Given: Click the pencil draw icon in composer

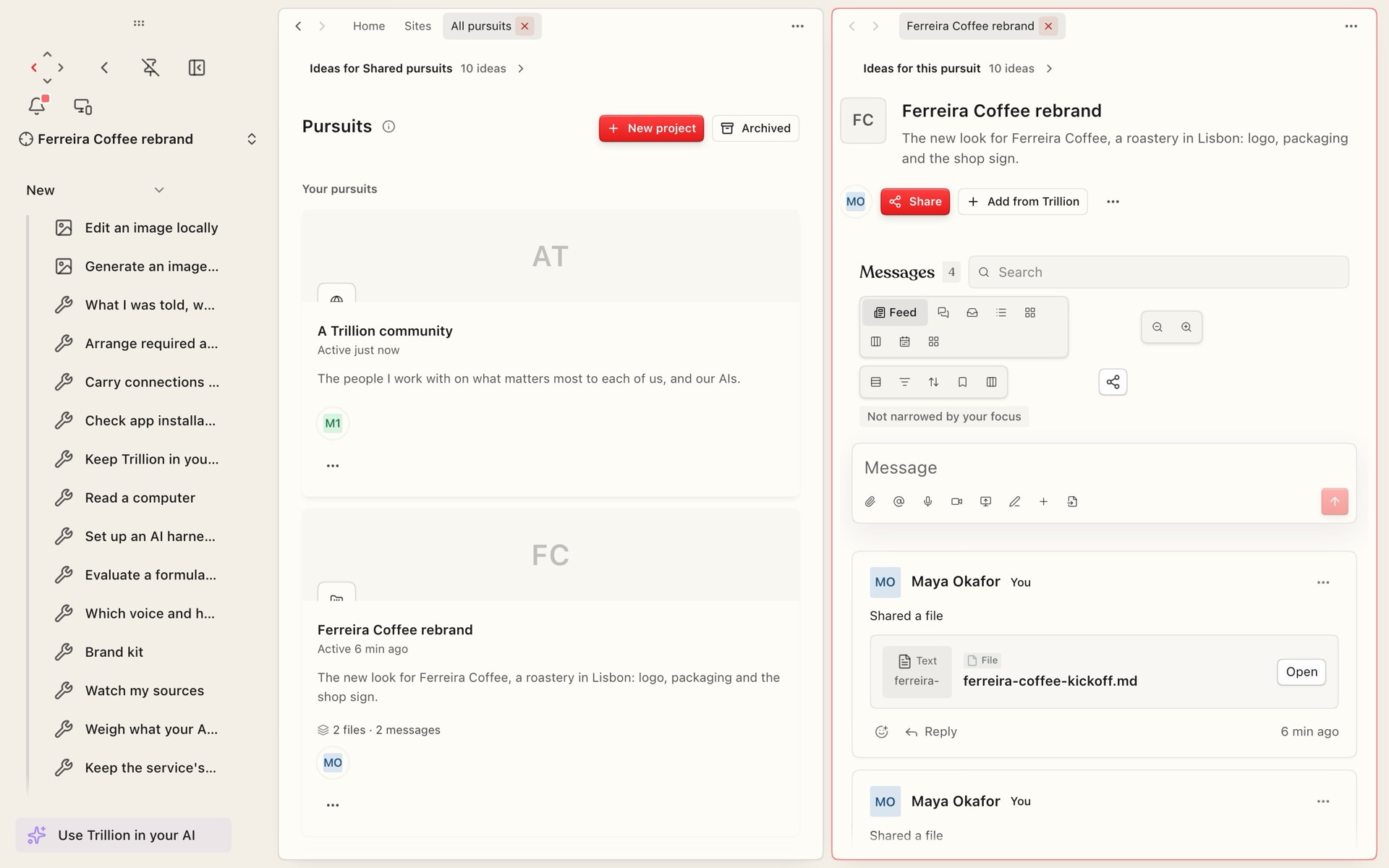Looking at the screenshot, I should coord(1014,501).
